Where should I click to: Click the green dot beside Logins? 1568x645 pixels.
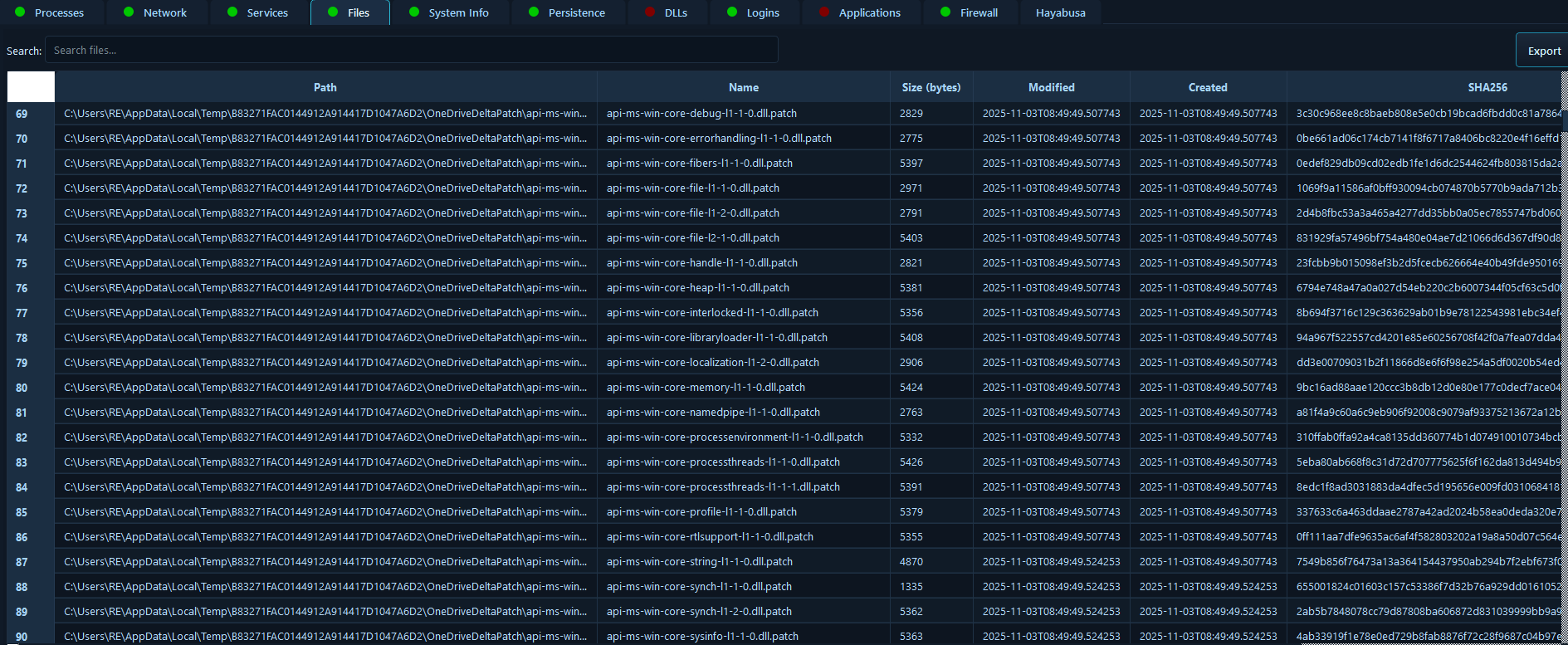click(732, 12)
